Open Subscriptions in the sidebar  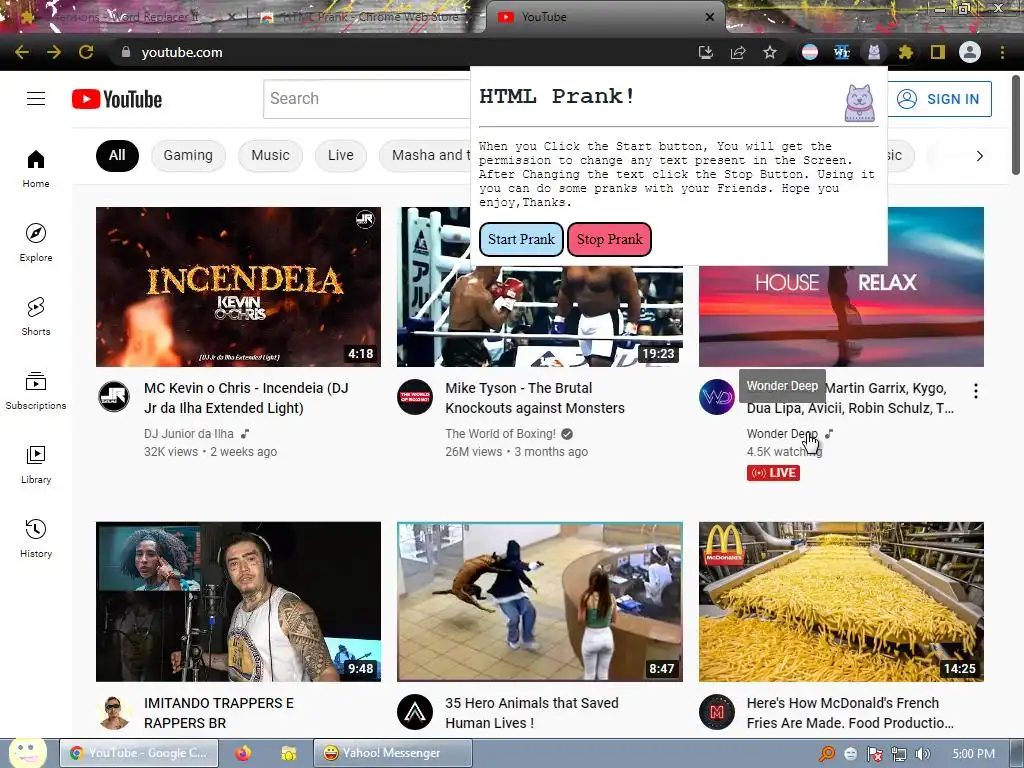point(36,390)
